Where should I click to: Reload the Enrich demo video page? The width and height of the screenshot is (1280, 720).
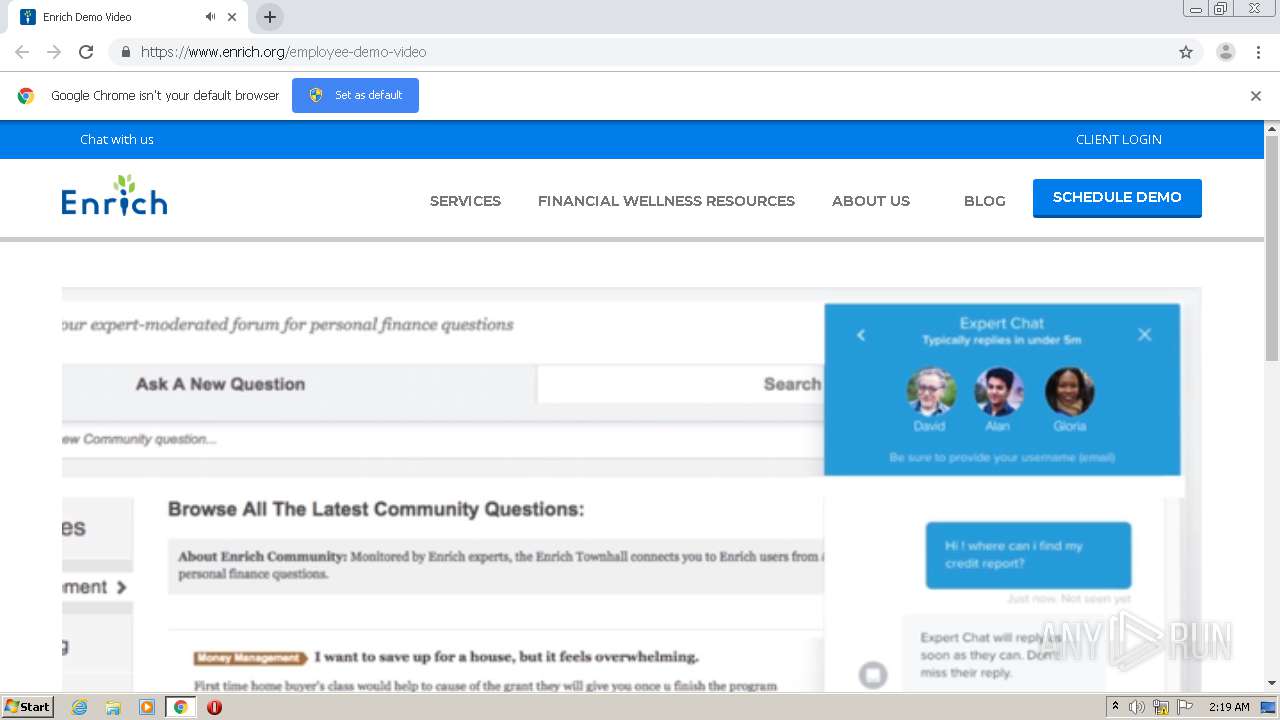click(86, 52)
